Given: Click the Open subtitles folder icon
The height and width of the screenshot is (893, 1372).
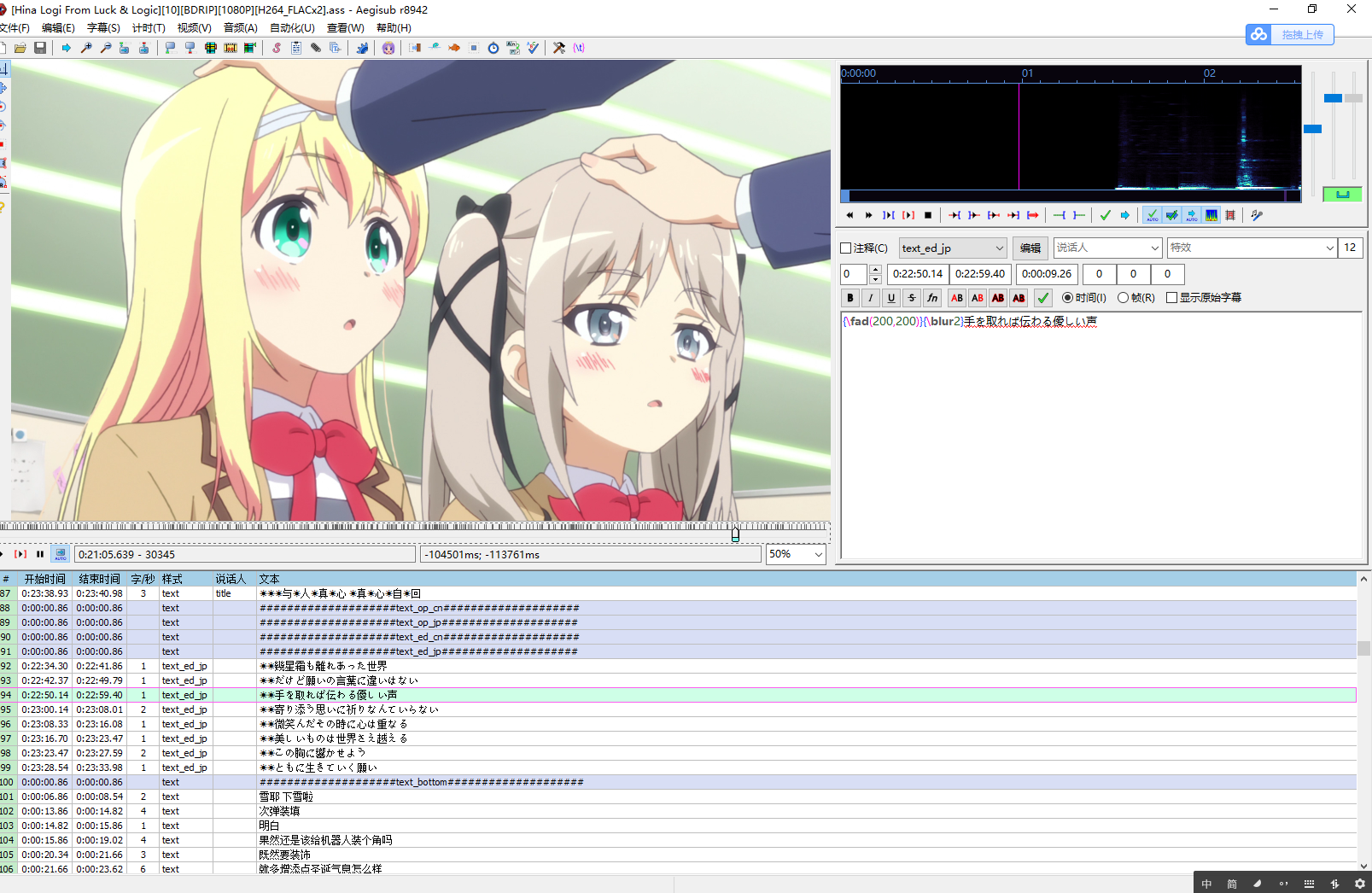Looking at the screenshot, I should [20, 48].
